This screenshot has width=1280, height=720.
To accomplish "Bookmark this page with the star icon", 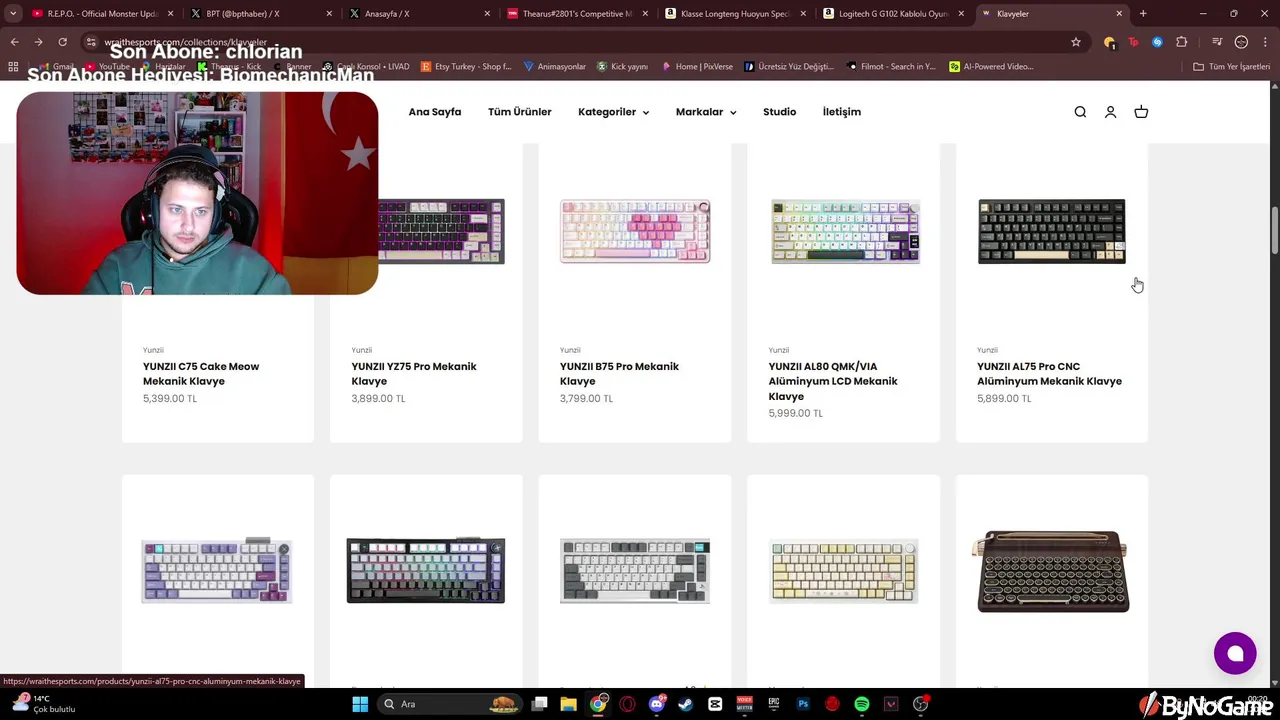I will pyautogui.click(x=1076, y=42).
